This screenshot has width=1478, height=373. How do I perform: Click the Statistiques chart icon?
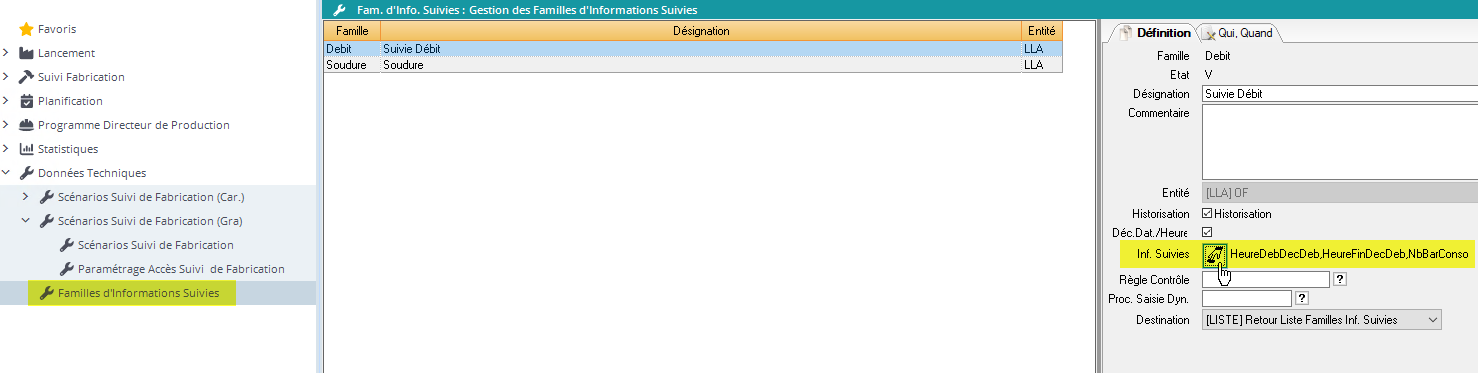[27, 149]
